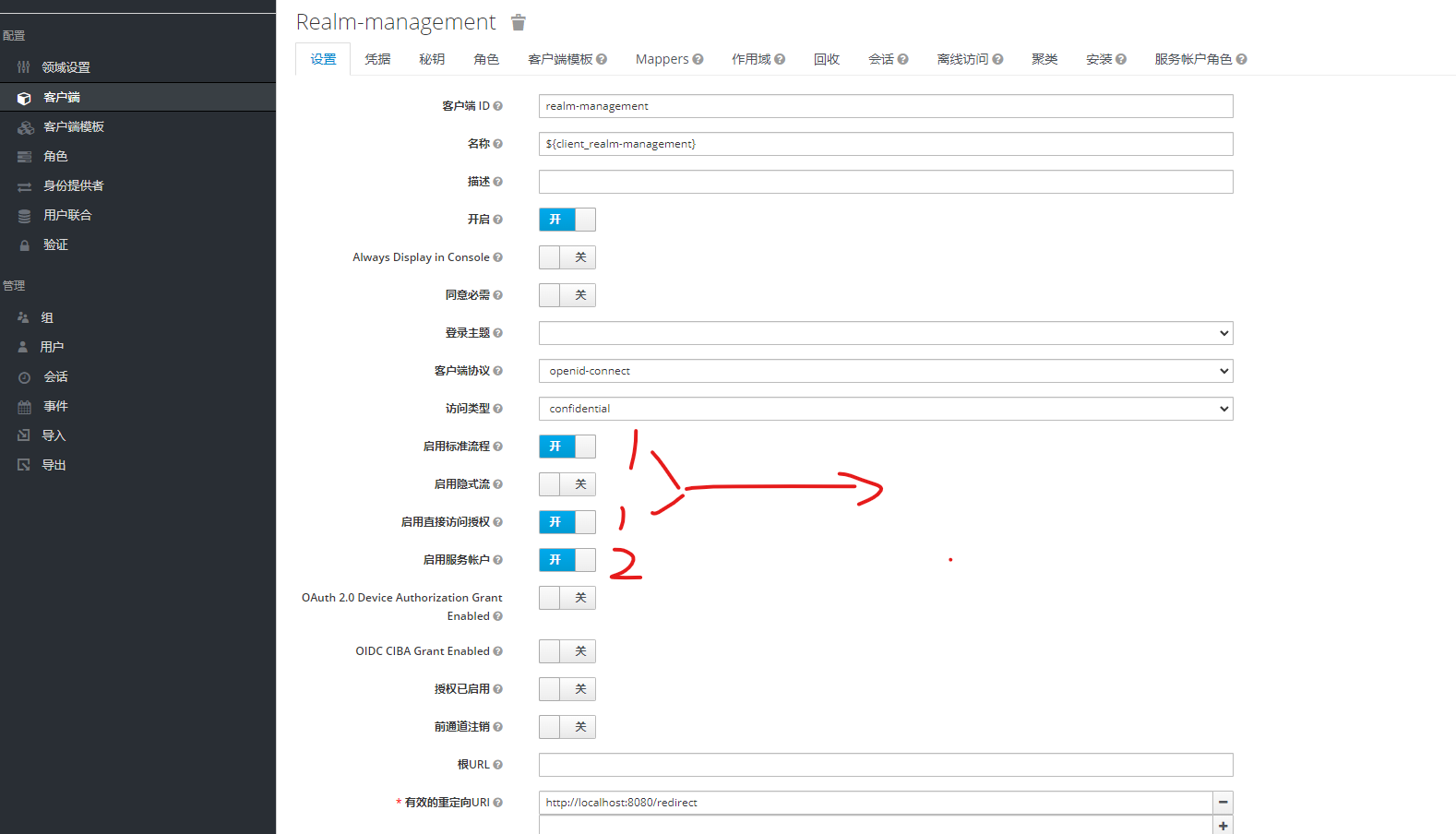Image resolution: width=1456 pixels, height=834 pixels.
Task: Show help tooltip for 描述
Action: coord(497,182)
